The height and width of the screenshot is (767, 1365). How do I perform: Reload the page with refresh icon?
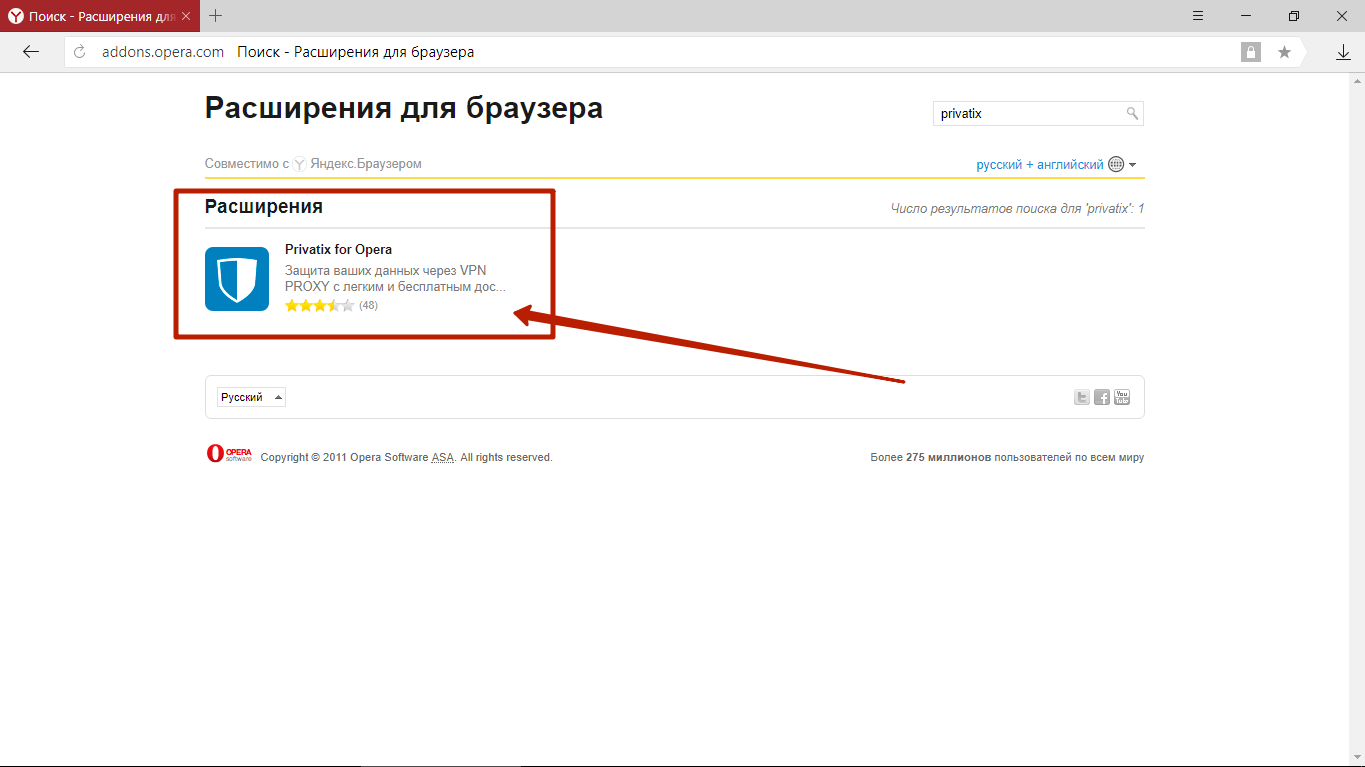80,52
